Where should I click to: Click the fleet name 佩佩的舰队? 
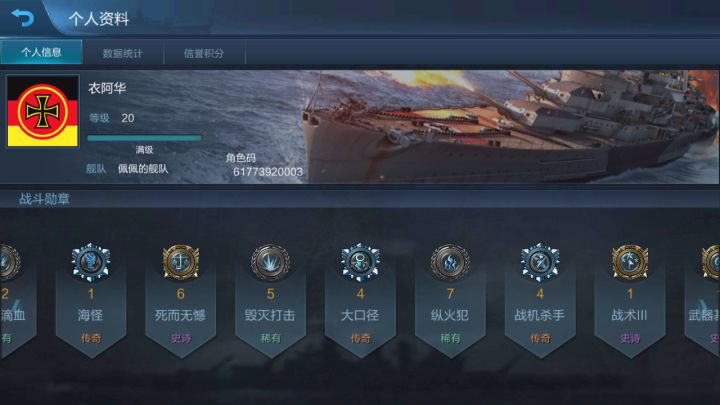click(143, 169)
